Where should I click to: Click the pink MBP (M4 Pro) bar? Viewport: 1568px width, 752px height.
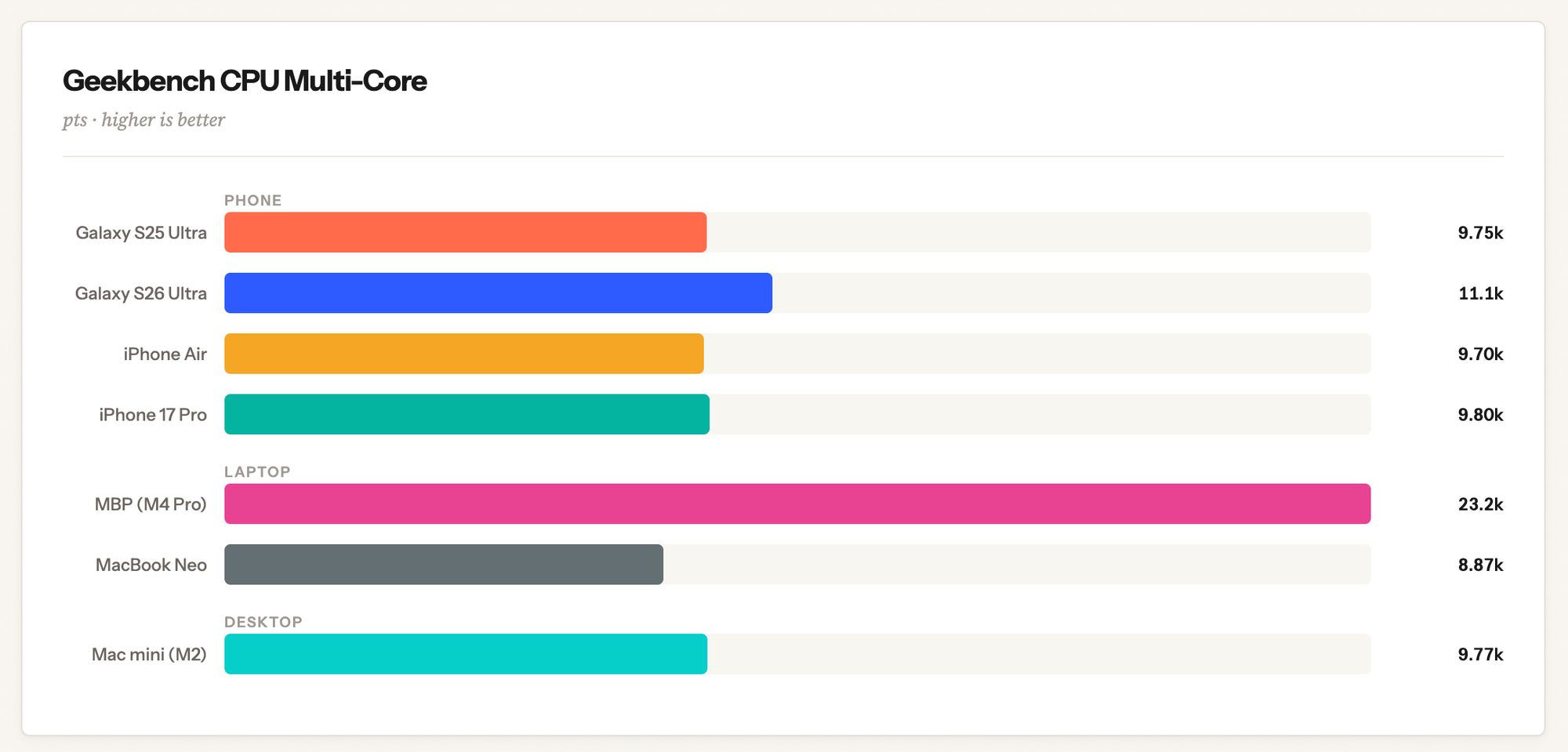[x=797, y=504]
